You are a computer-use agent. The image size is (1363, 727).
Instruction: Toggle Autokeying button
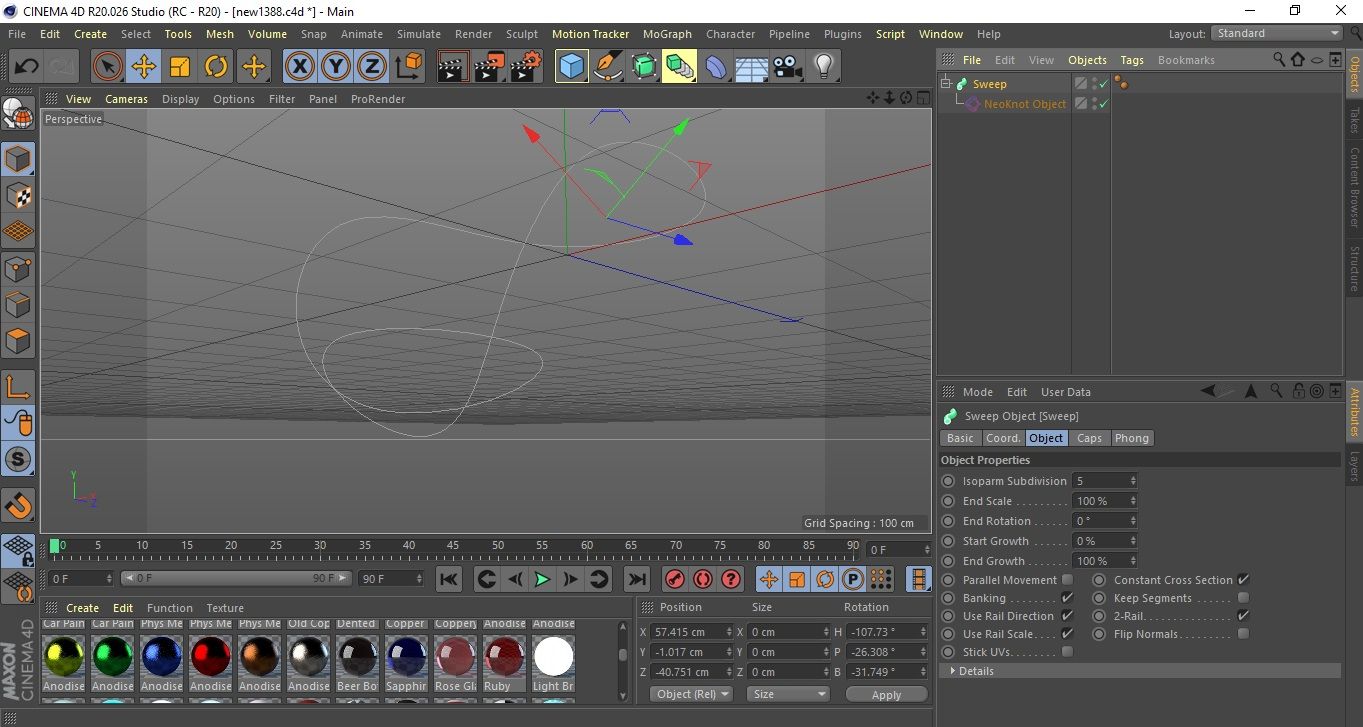(x=703, y=579)
